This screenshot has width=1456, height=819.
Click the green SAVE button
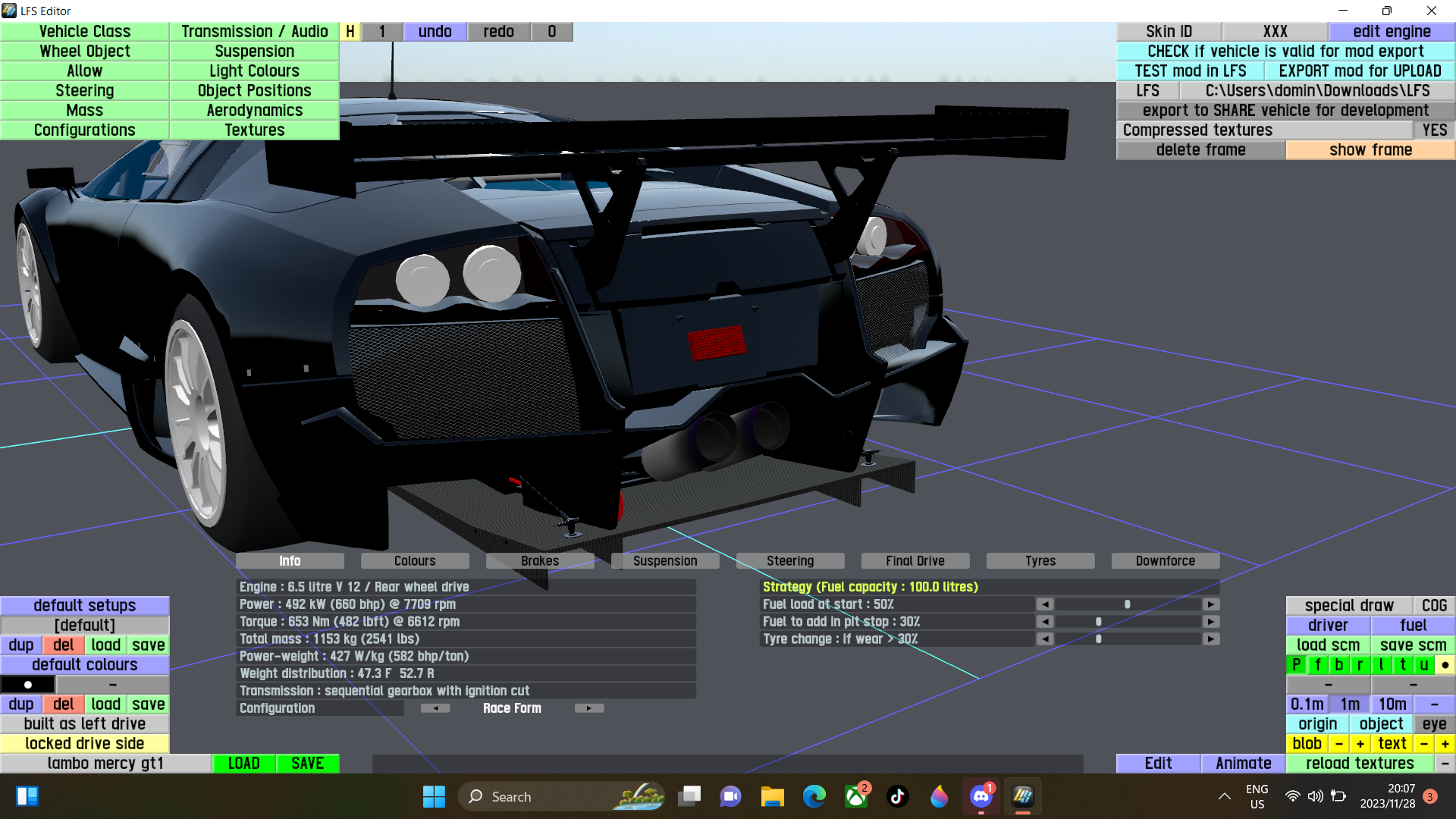coord(307,764)
